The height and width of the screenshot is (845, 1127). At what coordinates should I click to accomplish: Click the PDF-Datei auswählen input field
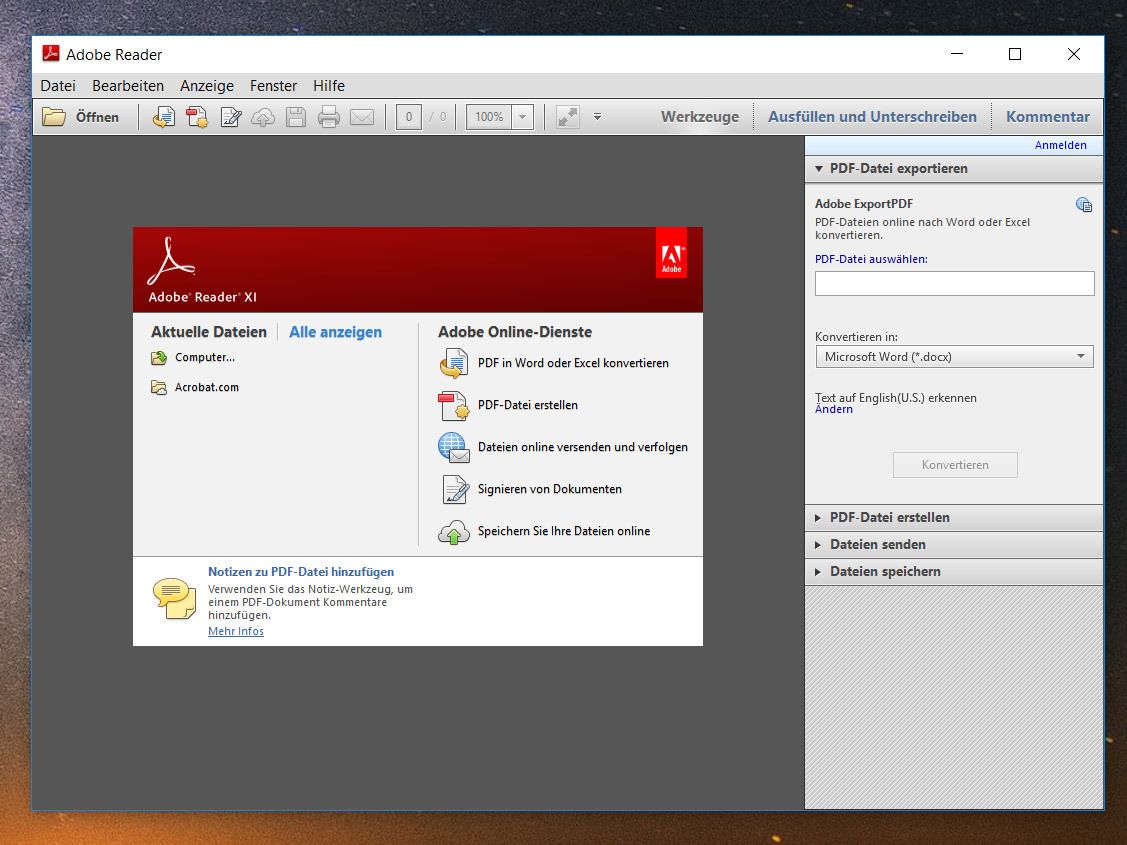coord(954,283)
